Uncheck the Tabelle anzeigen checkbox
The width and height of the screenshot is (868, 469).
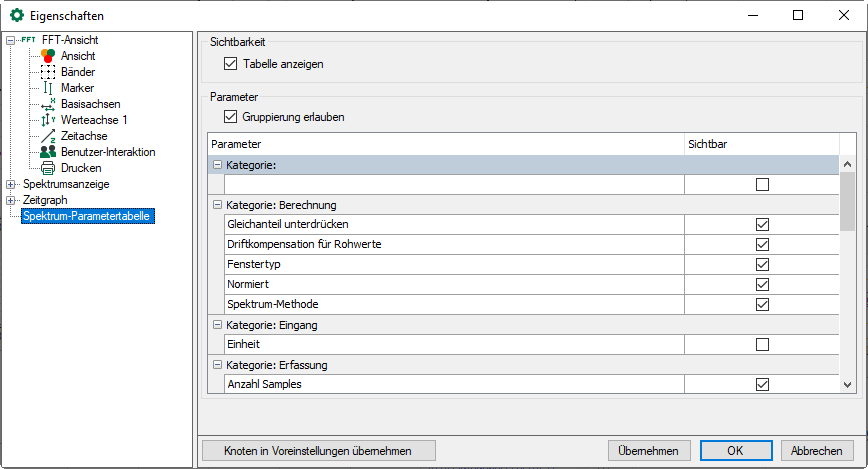point(231,64)
